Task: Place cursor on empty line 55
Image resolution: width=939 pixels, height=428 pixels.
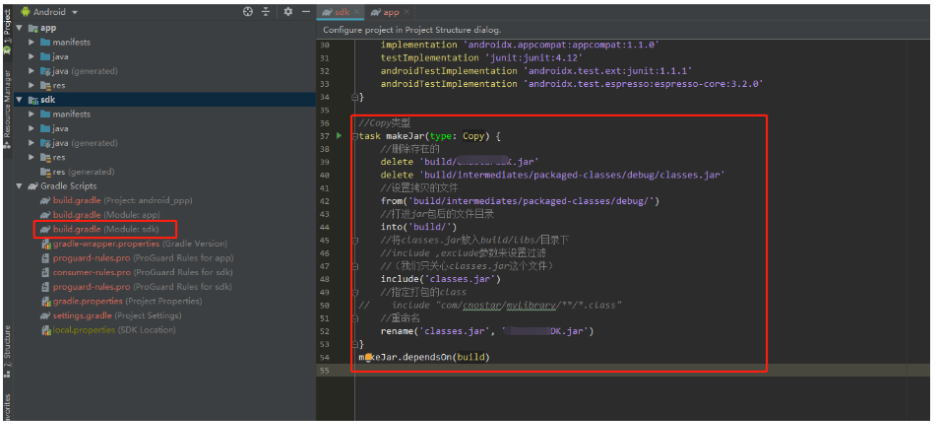Action: click(623, 371)
